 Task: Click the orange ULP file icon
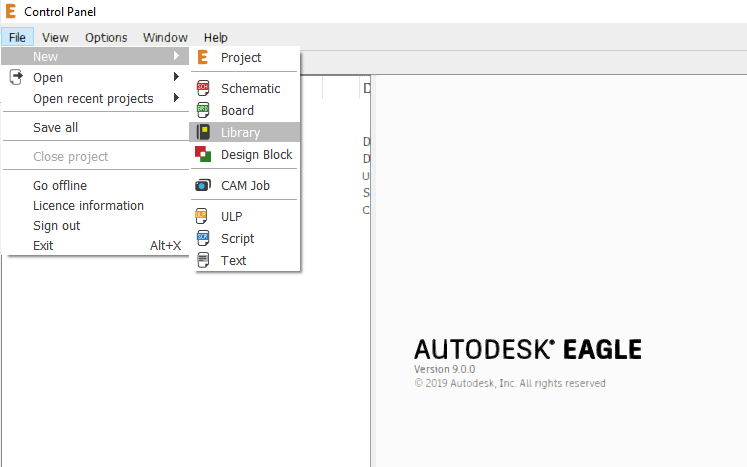[202, 216]
